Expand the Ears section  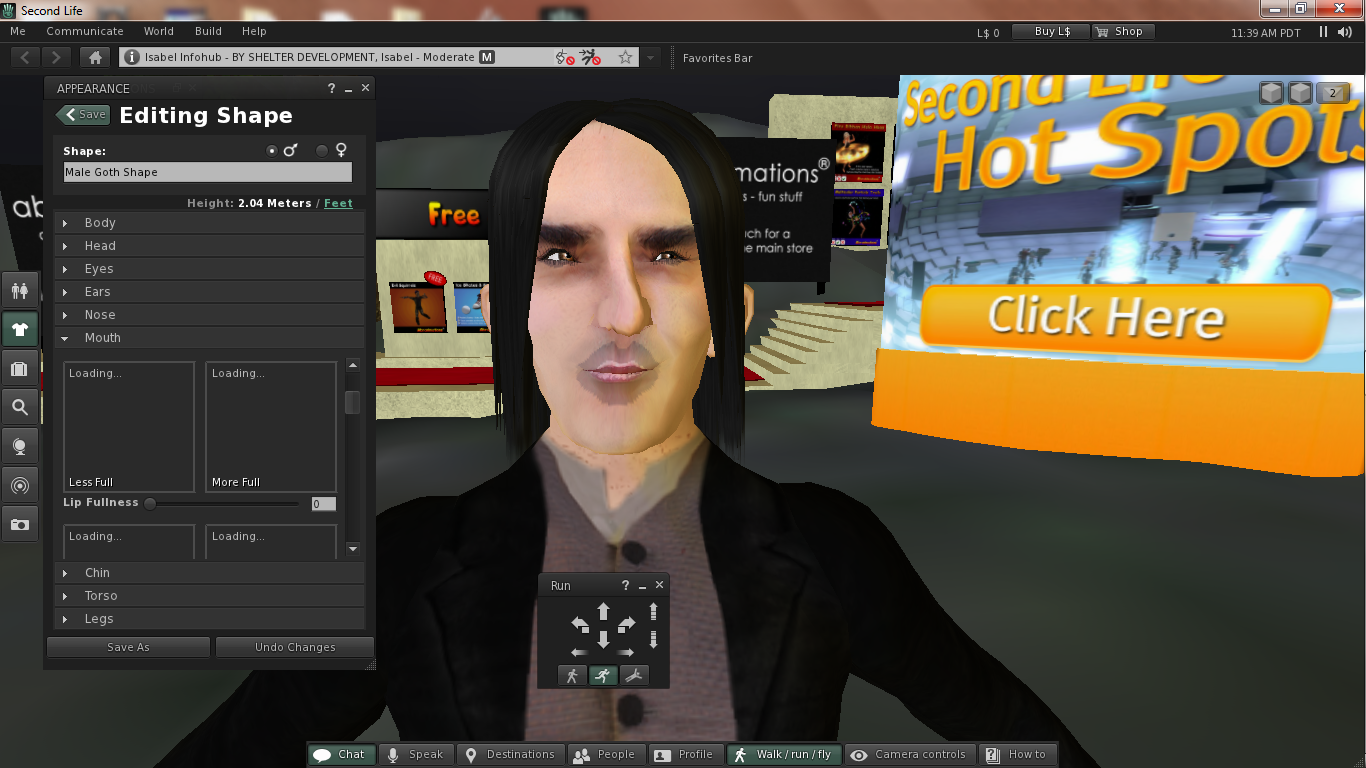coord(209,292)
